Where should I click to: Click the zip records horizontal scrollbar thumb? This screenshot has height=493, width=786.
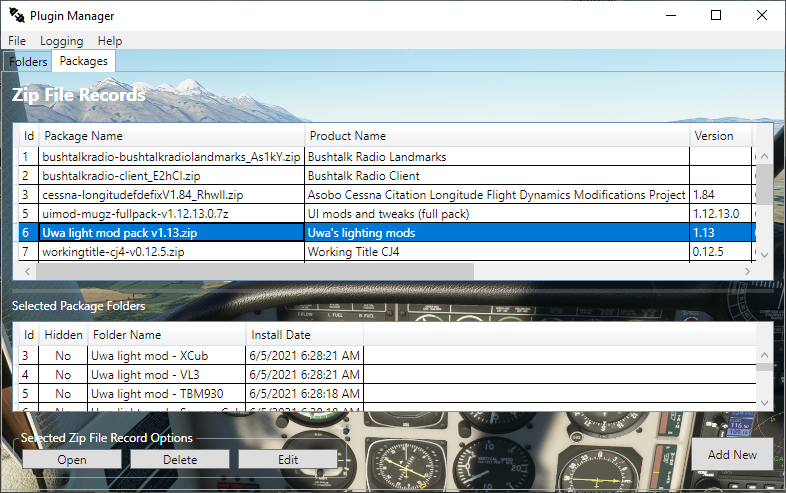(255, 271)
